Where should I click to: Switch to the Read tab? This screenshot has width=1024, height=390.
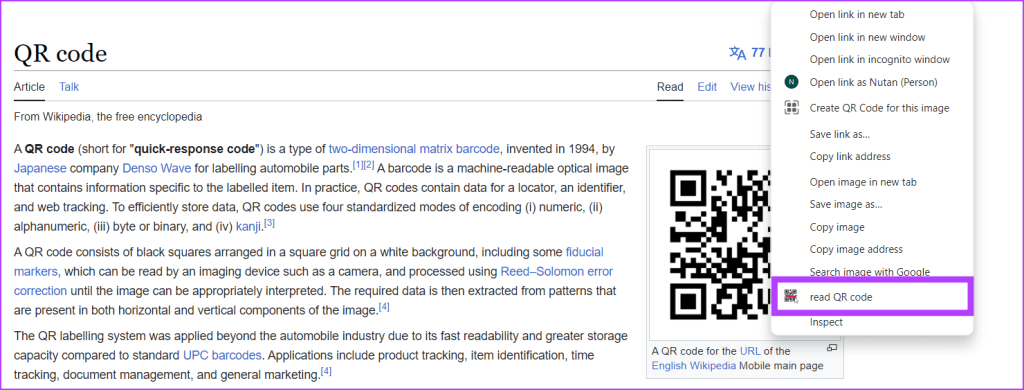pos(670,87)
